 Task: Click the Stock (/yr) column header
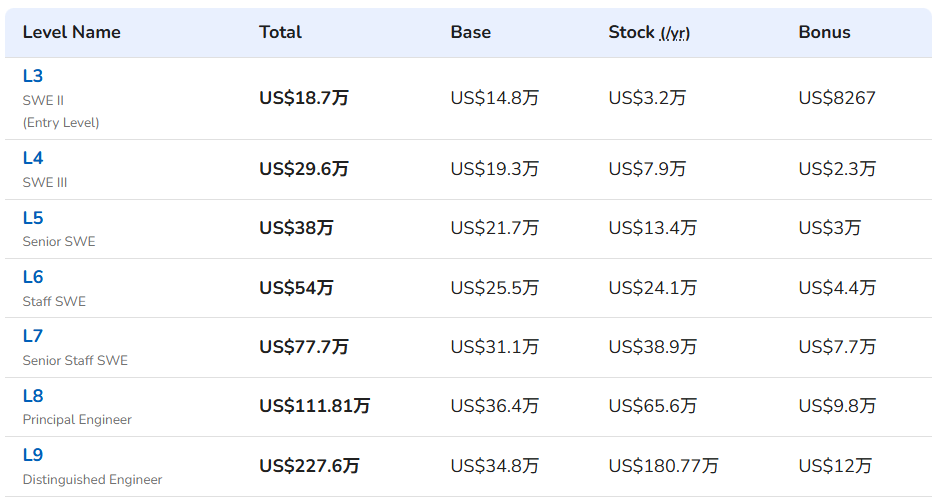pos(649,32)
